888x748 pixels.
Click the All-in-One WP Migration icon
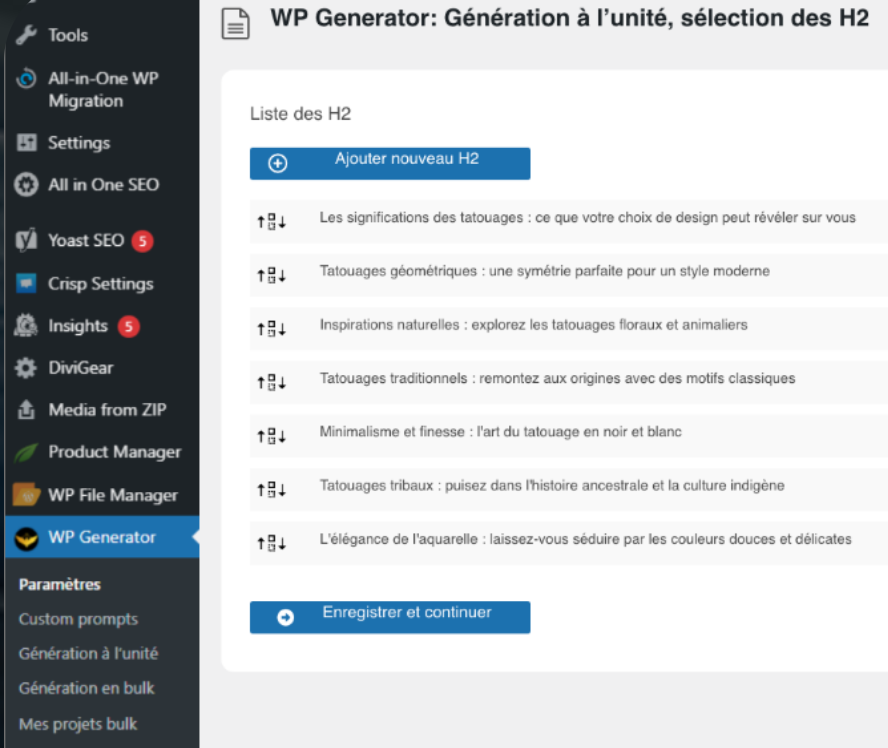click(x=26, y=79)
